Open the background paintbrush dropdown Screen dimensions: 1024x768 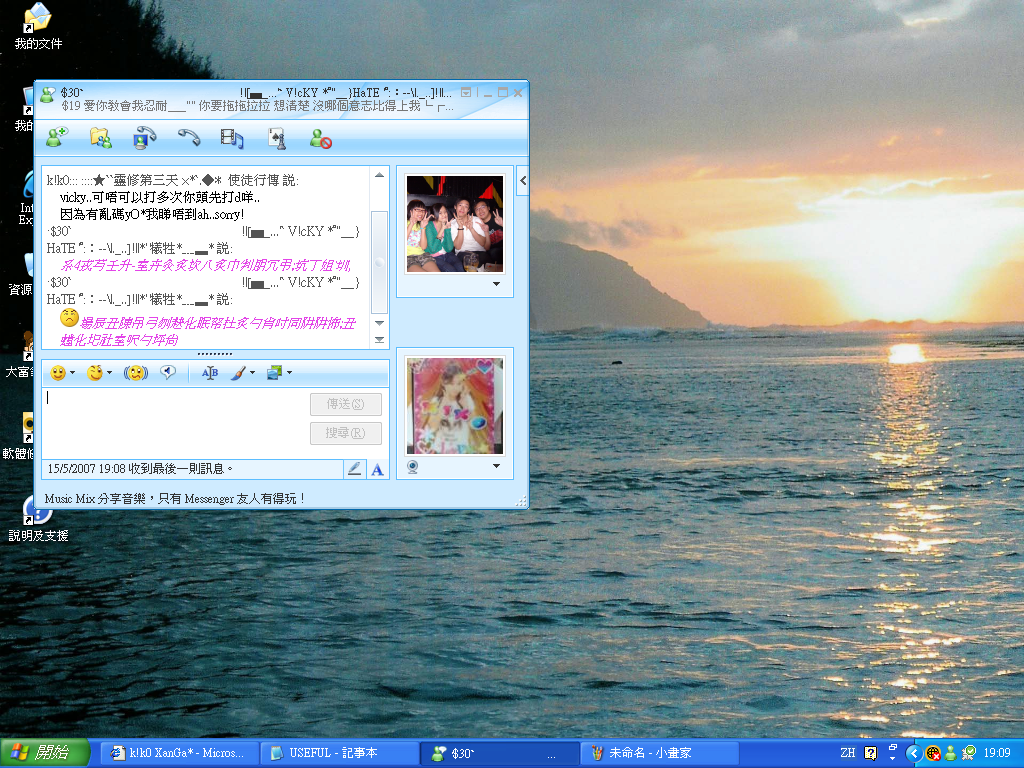coord(252,373)
